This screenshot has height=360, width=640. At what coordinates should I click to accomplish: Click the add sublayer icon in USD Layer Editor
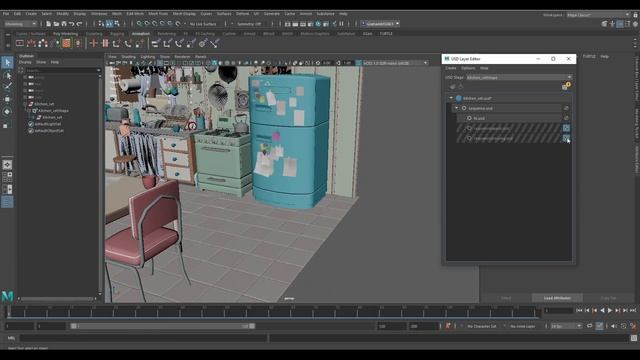(x=453, y=87)
